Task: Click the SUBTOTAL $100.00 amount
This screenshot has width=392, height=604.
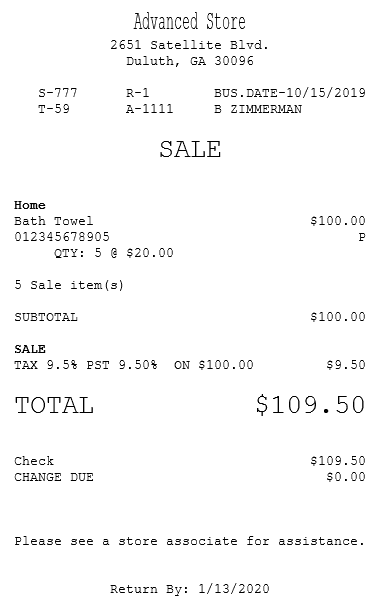Action: 338,317
